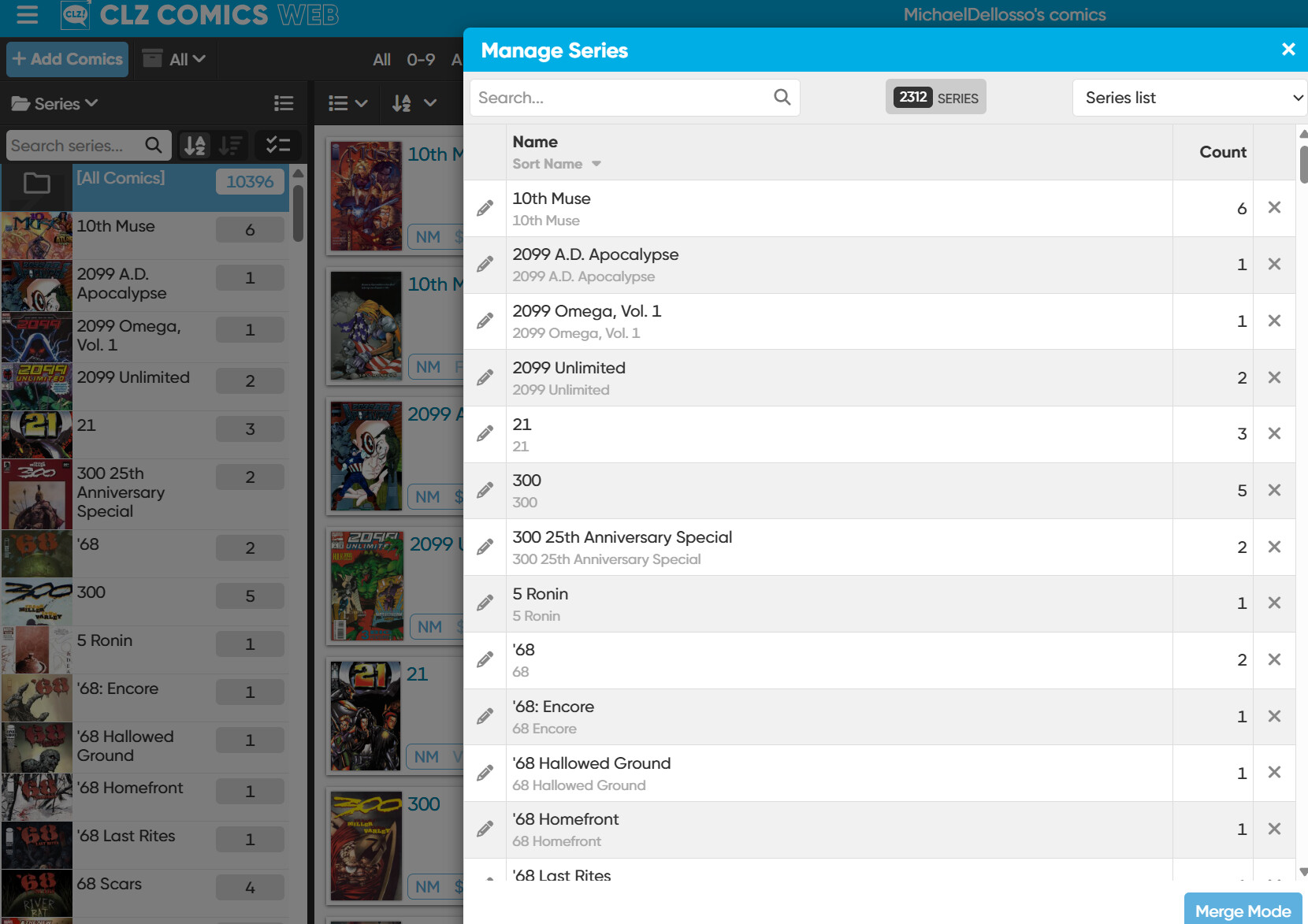Image resolution: width=1308 pixels, height=924 pixels.
Task: Click the Search series input field
Action: click(75, 146)
